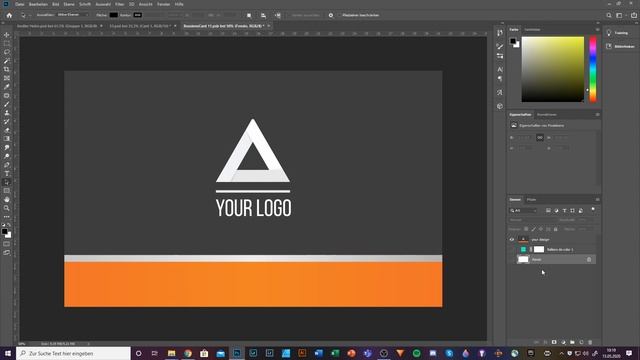Open the Windows Start menu

[8, 353]
